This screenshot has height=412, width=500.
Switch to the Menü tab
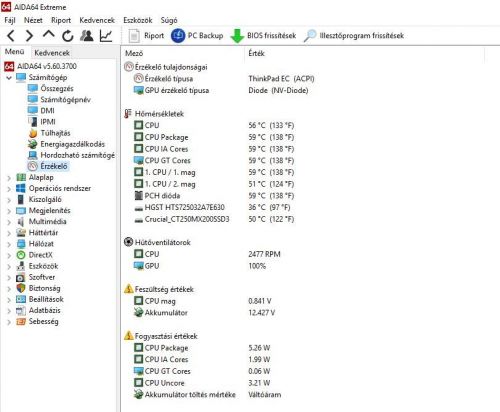15,52
